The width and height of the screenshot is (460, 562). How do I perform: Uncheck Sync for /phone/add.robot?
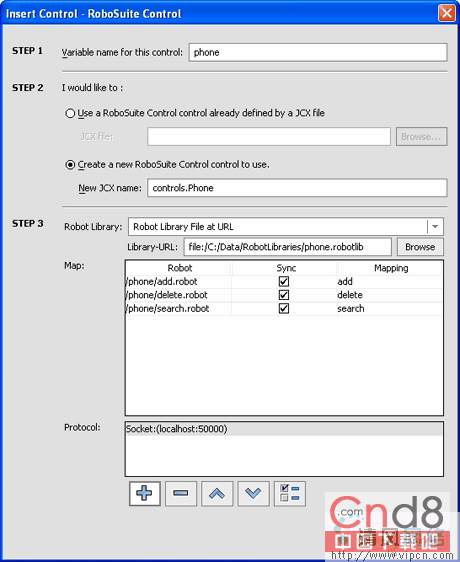click(284, 281)
